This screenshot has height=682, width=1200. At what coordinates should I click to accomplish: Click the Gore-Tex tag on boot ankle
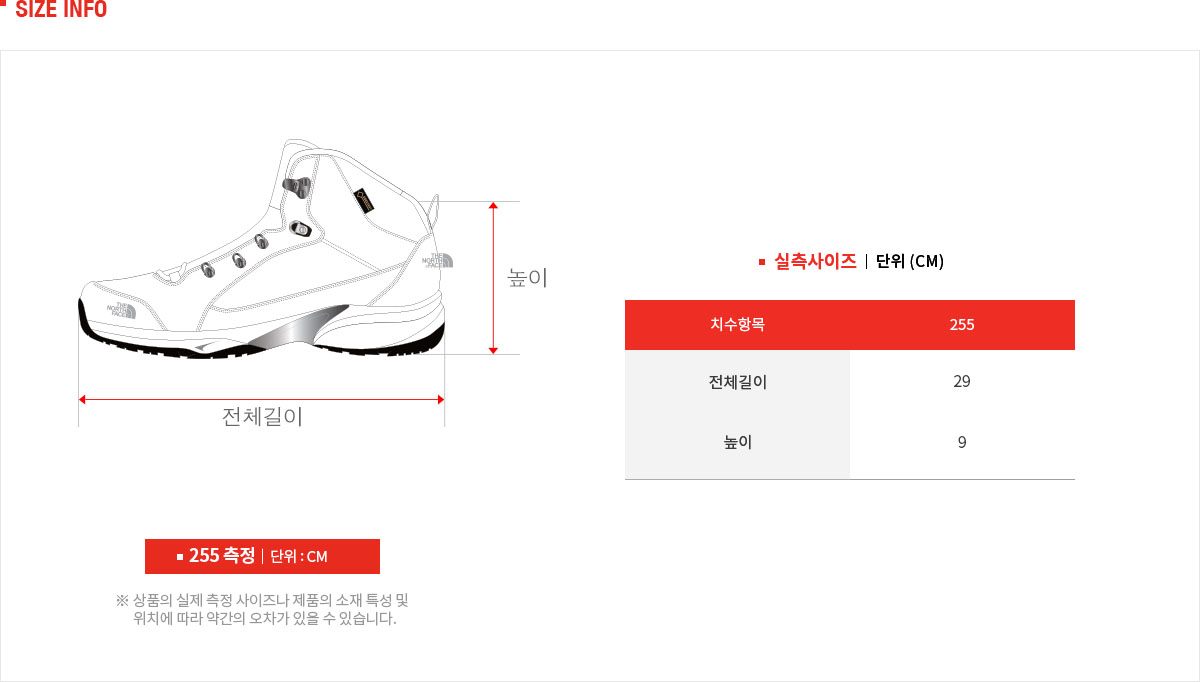pos(367,199)
